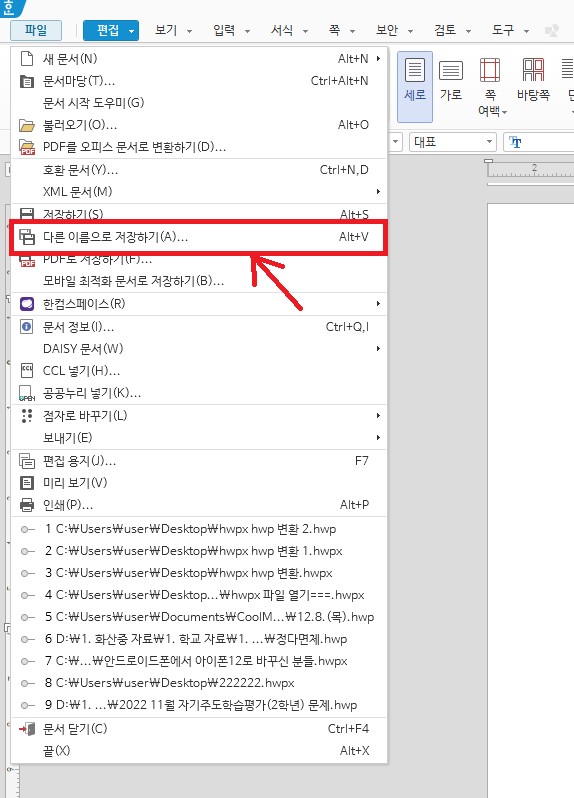Select 모바일 최적화 문서로 저장하기(B)...

[x=199, y=281]
